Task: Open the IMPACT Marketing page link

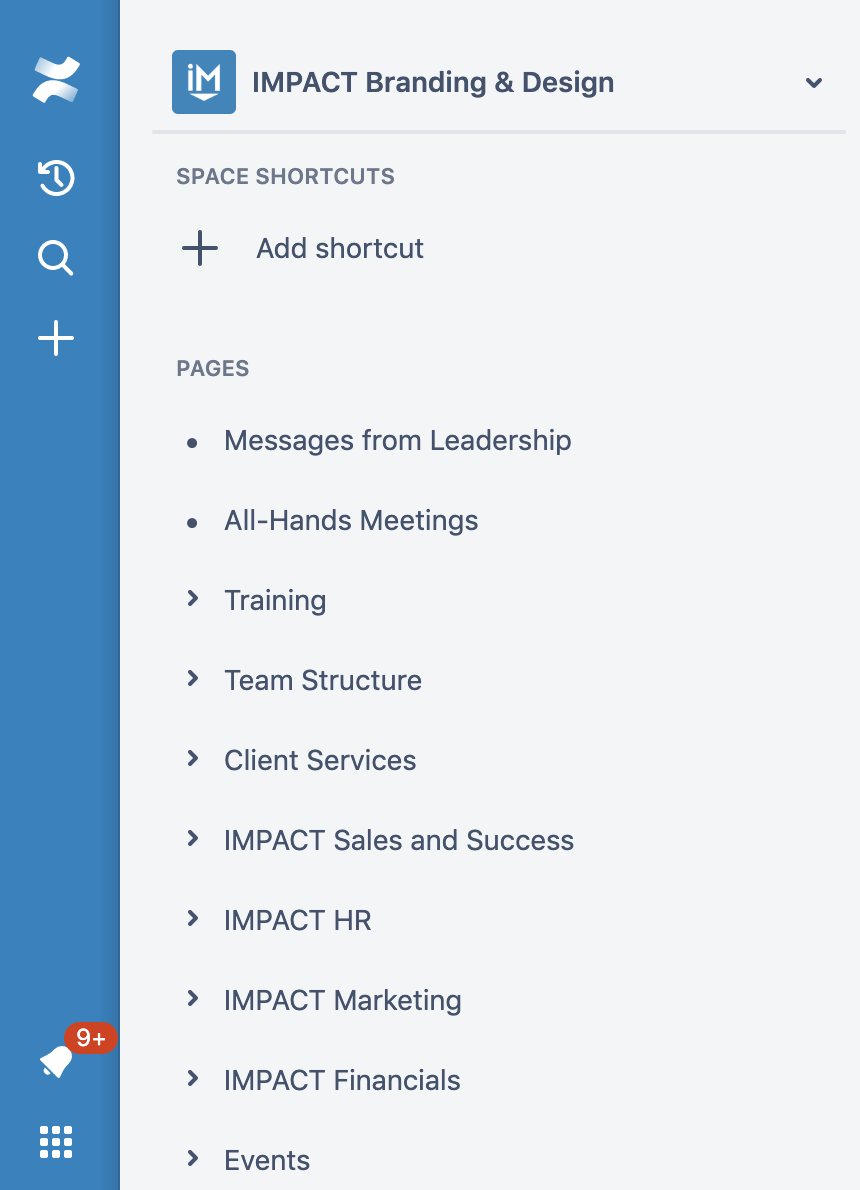Action: (x=342, y=1000)
